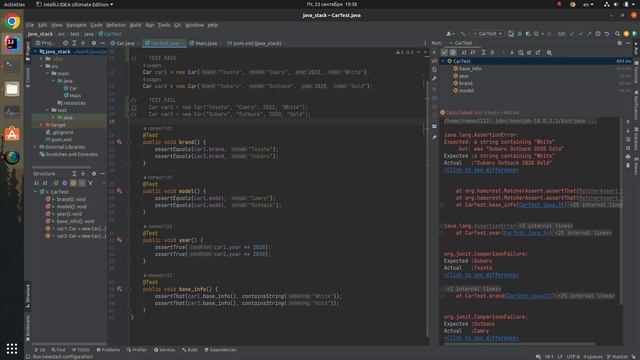Toggle auto-test in Run panel side strip
Screen dimensions: 640x360
pos(434,69)
